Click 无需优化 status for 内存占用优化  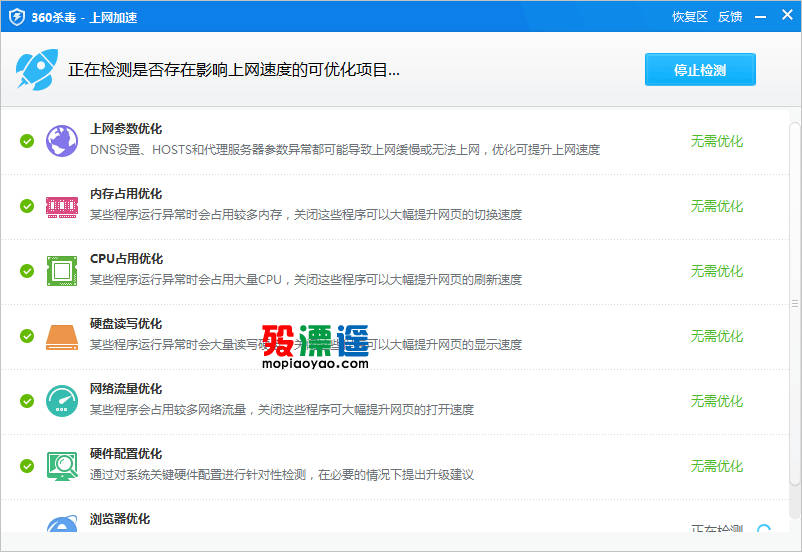(717, 206)
